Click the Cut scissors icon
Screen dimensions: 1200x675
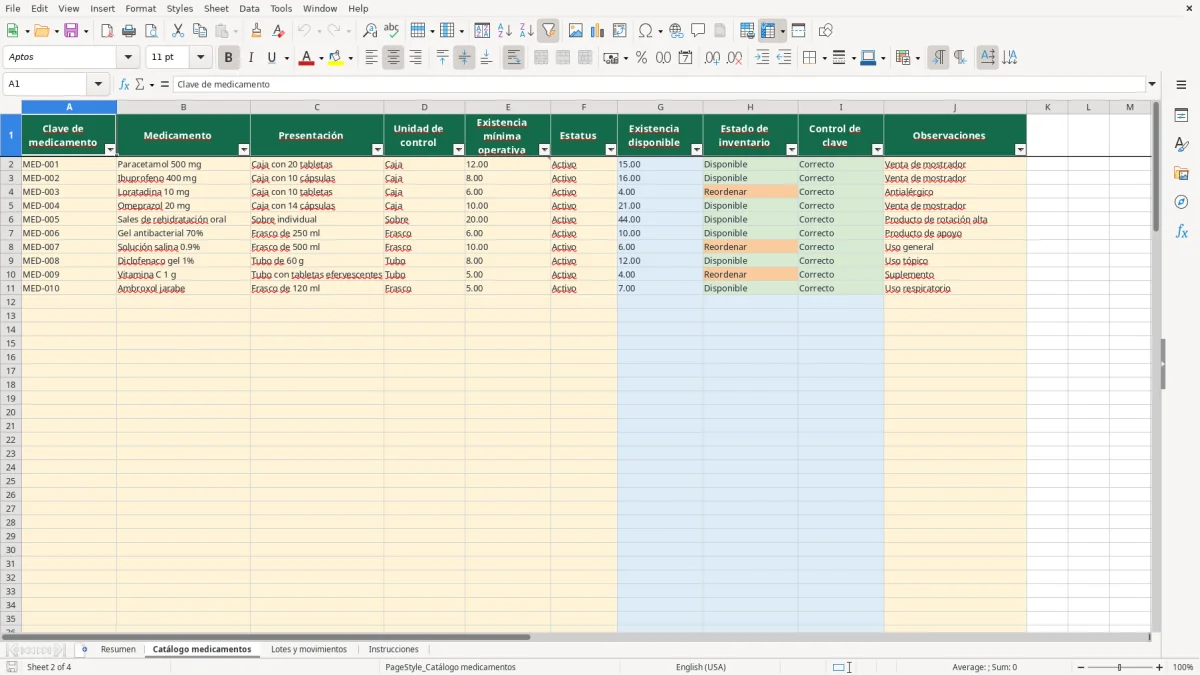click(178, 31)
